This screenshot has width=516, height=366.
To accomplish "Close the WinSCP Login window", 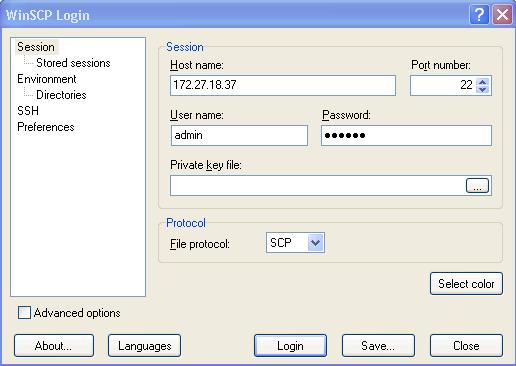I will coord(502,15).
